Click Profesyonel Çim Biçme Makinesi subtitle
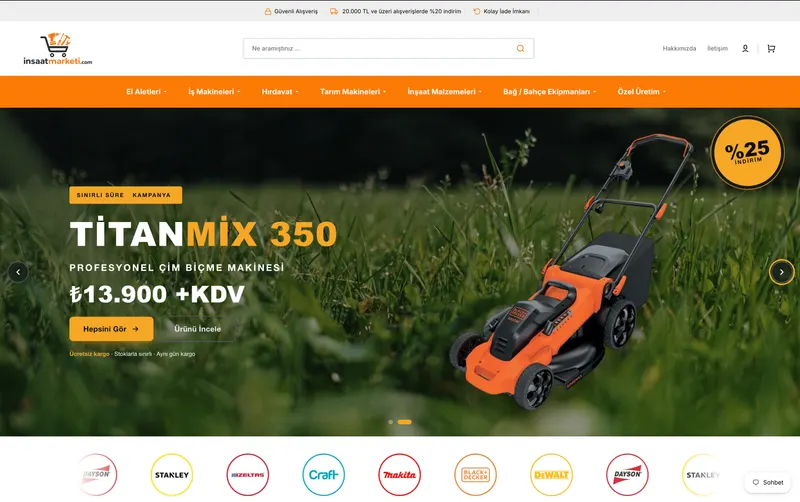This screenshot has width=800, height=502. point(177,267)
